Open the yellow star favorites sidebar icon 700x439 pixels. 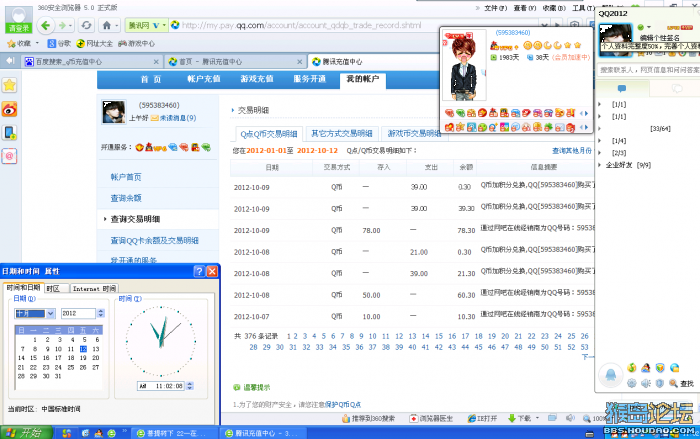(9, 85)
